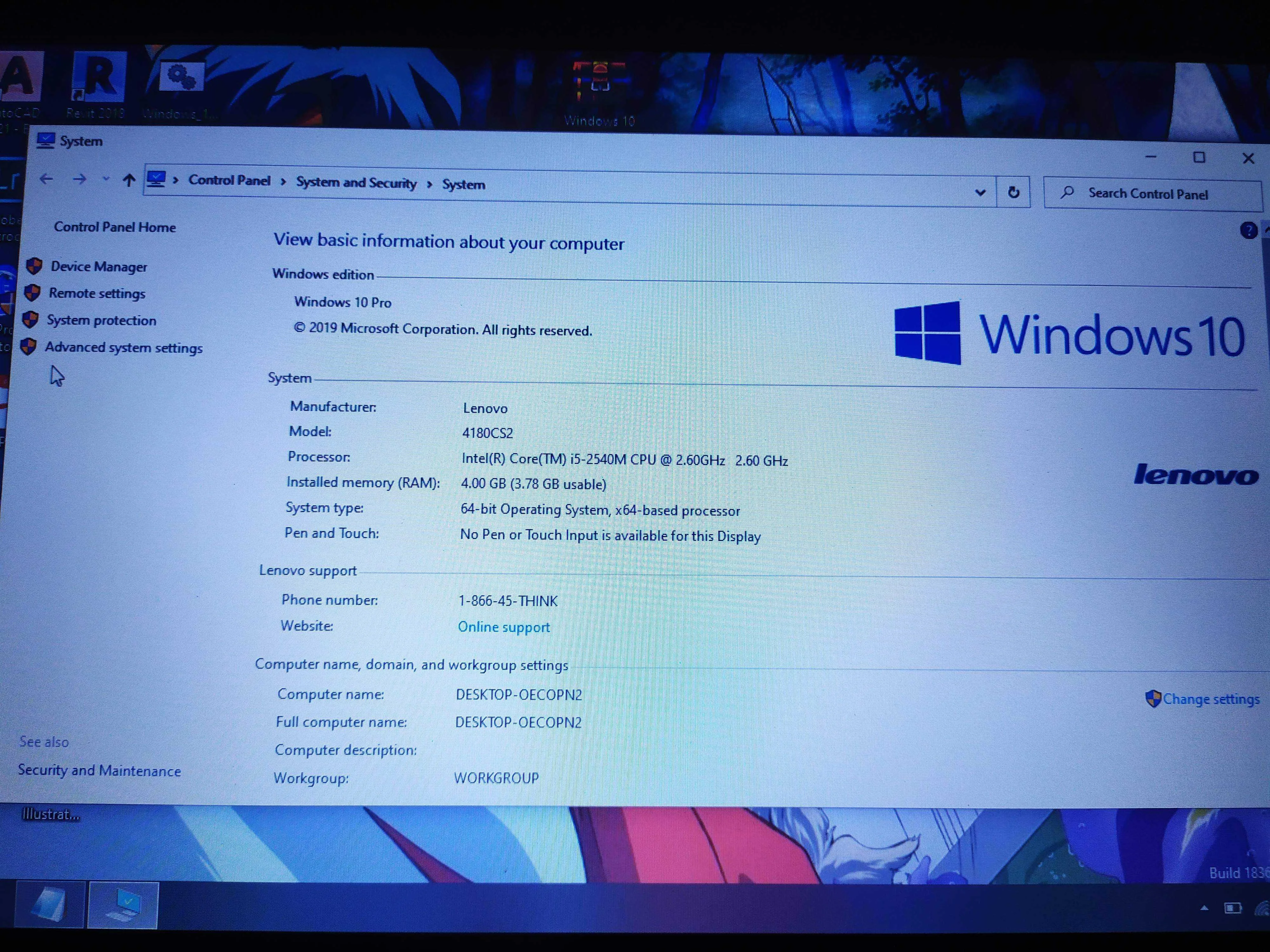Open Advanced system settings
This screenshot has height=952, width=1270.
coord(124,347)
